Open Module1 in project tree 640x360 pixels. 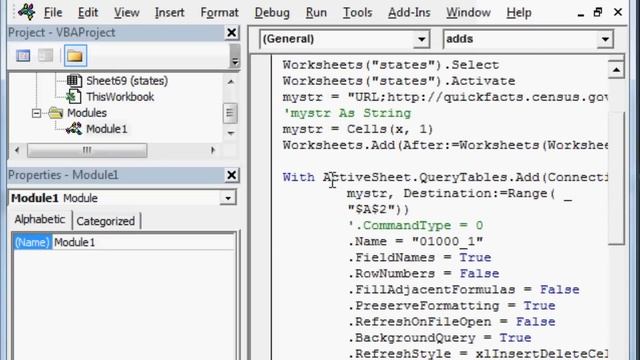pos(107,129)
